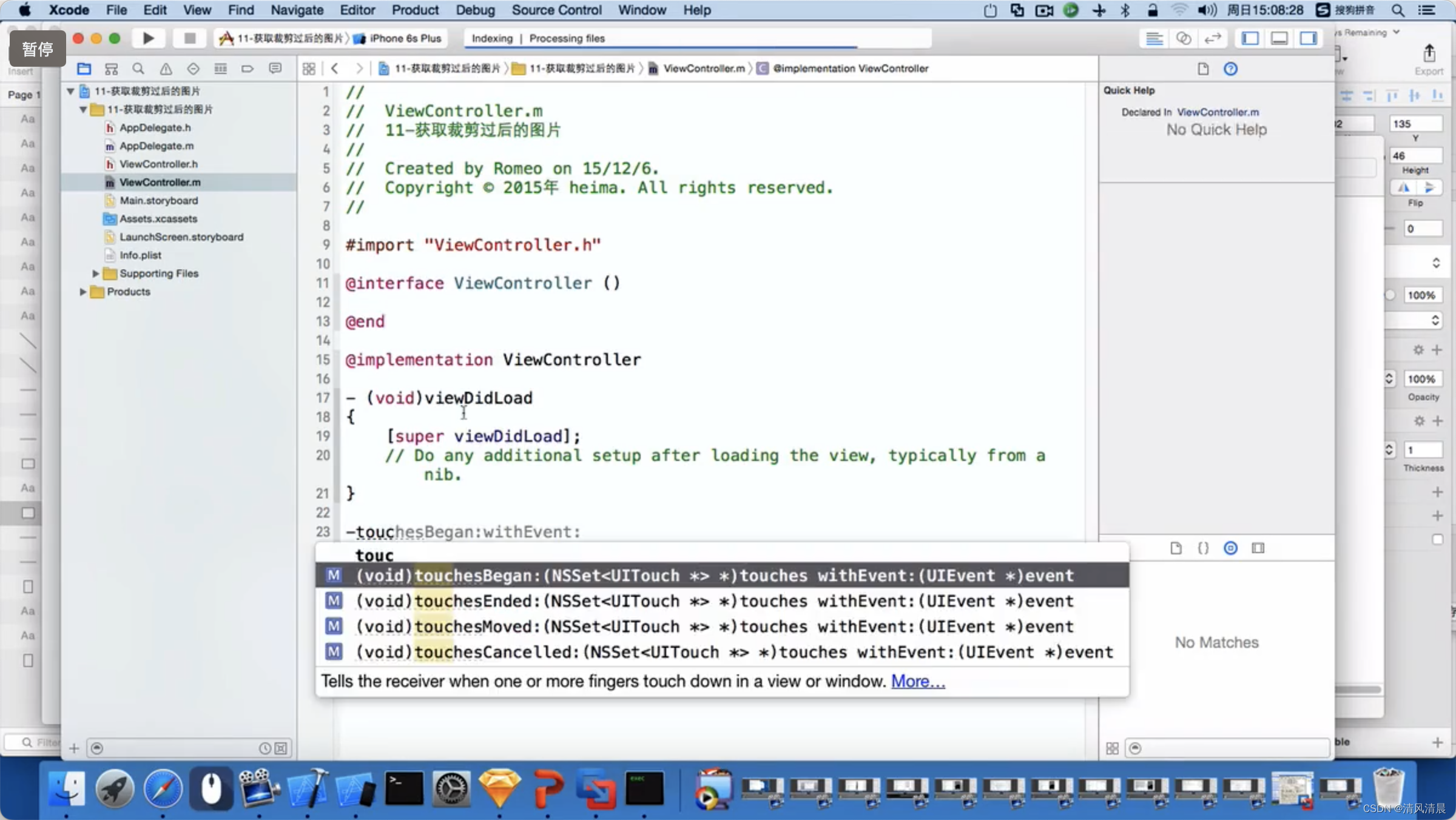Open the Edit menu
Screen dimensions: 1456x820
155,10
